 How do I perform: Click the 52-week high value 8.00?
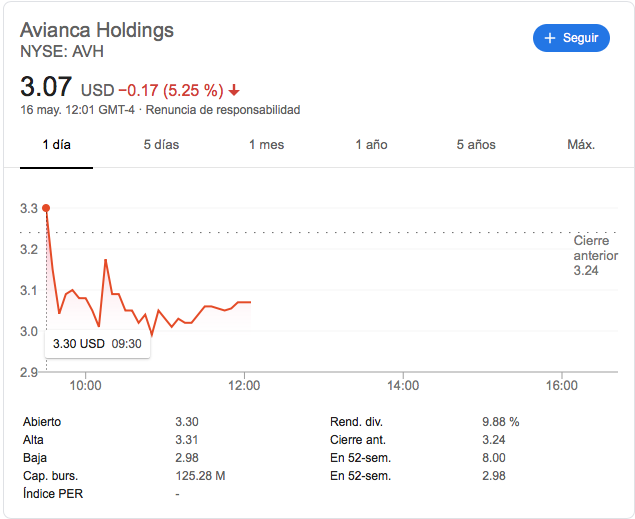494,458
